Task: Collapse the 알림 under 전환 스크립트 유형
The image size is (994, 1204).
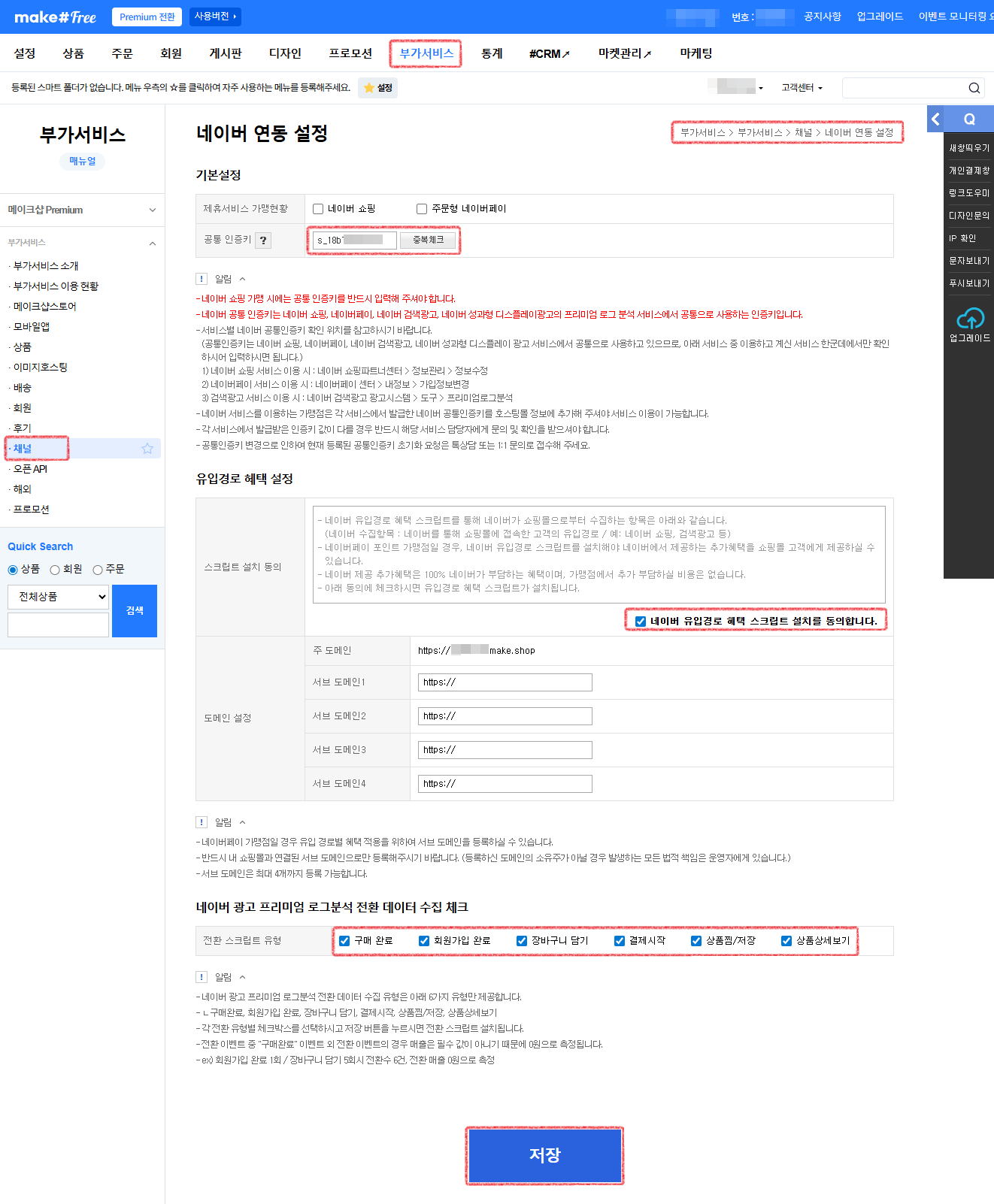Action: (x=242, y=977)
